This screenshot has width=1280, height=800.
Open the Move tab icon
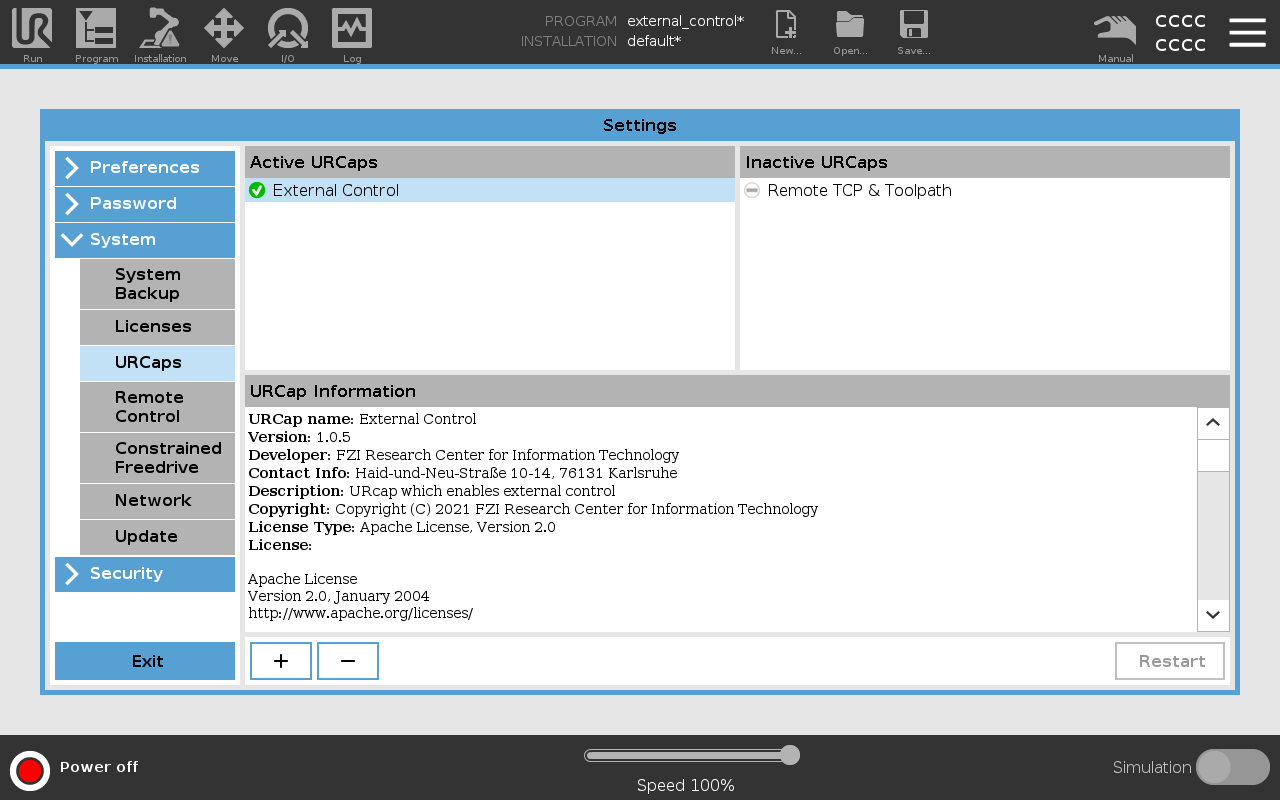tap(224, 30)
